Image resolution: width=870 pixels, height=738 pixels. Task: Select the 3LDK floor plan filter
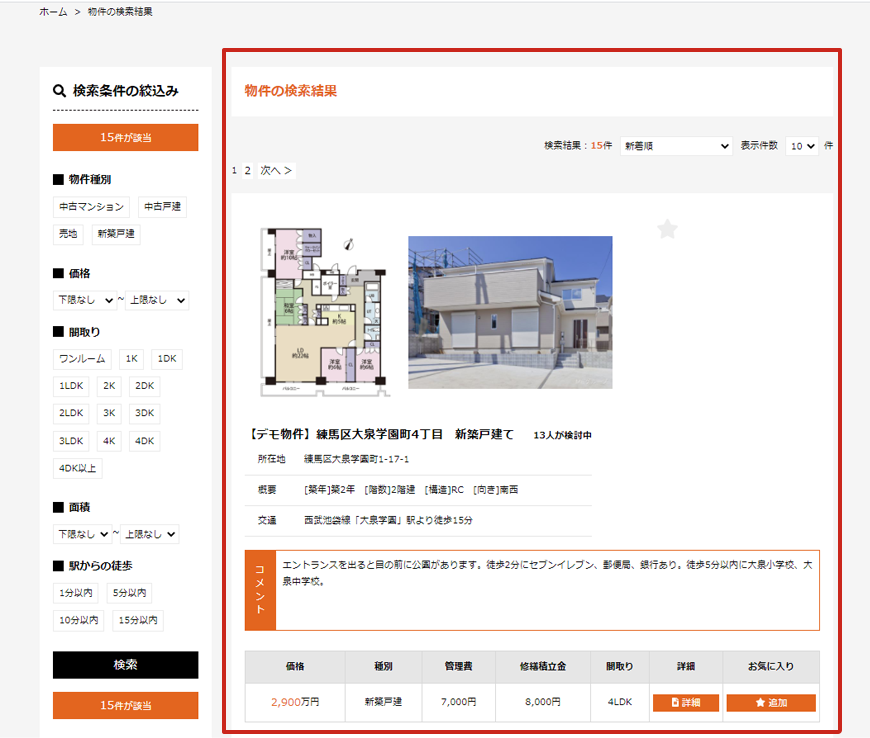tap(71, 441)
